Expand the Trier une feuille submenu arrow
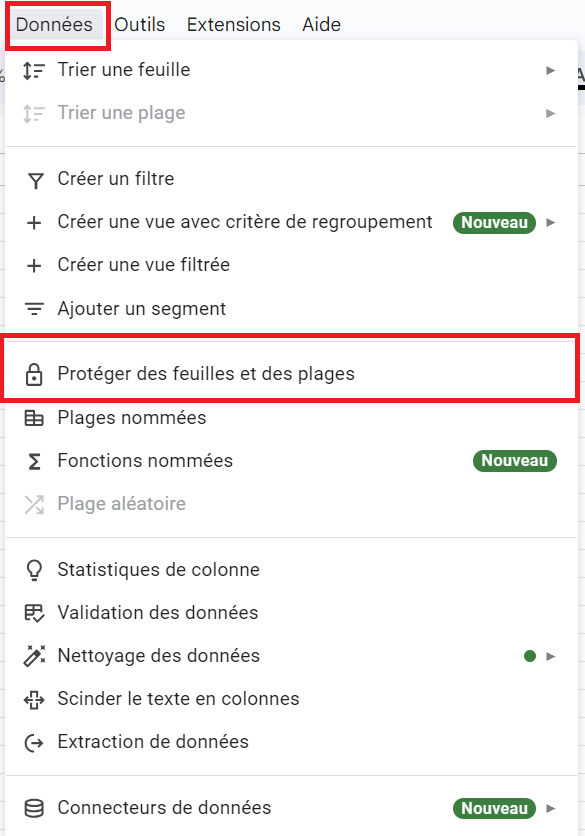The height and width of the screenshot is (836, 585). coord(551,70)
